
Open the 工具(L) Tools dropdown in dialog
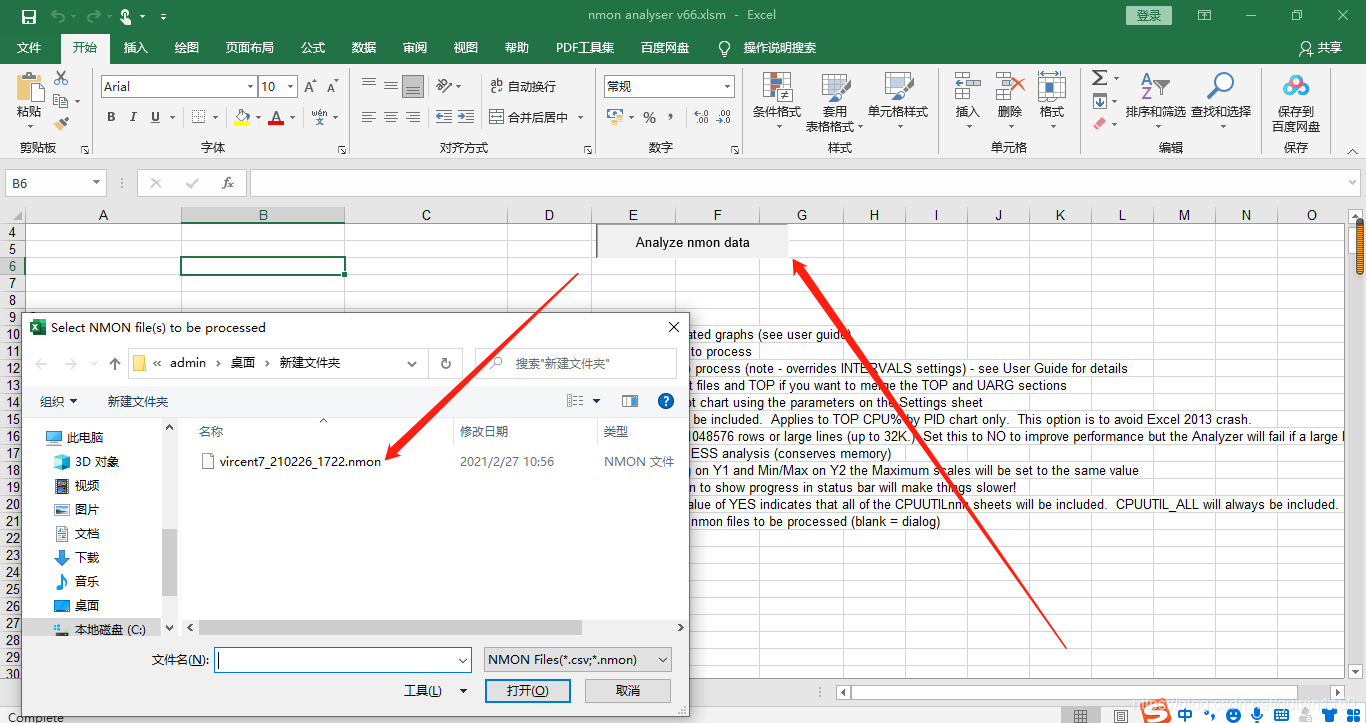[436, 690]
